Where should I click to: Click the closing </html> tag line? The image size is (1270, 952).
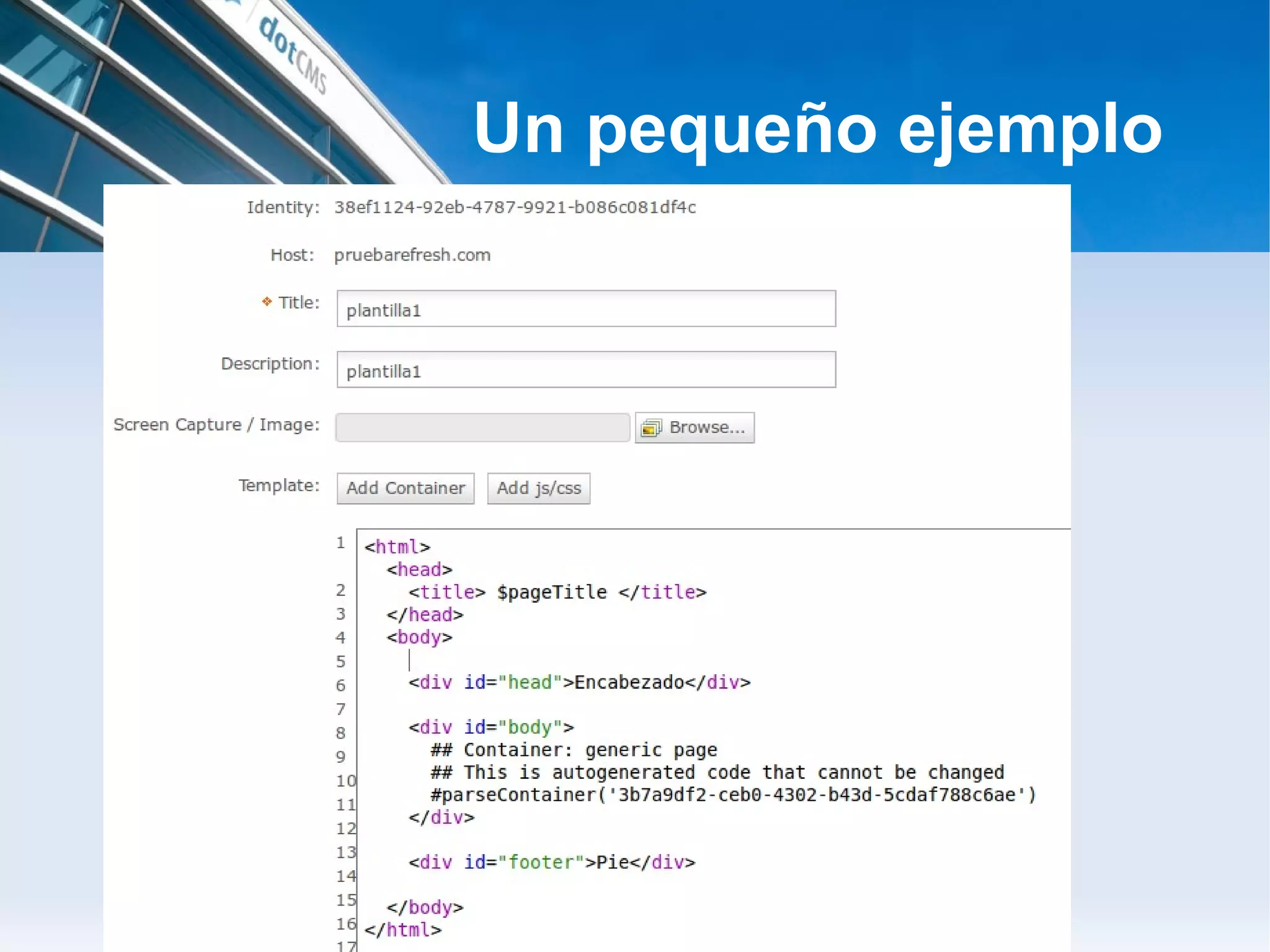click(402, 930)
